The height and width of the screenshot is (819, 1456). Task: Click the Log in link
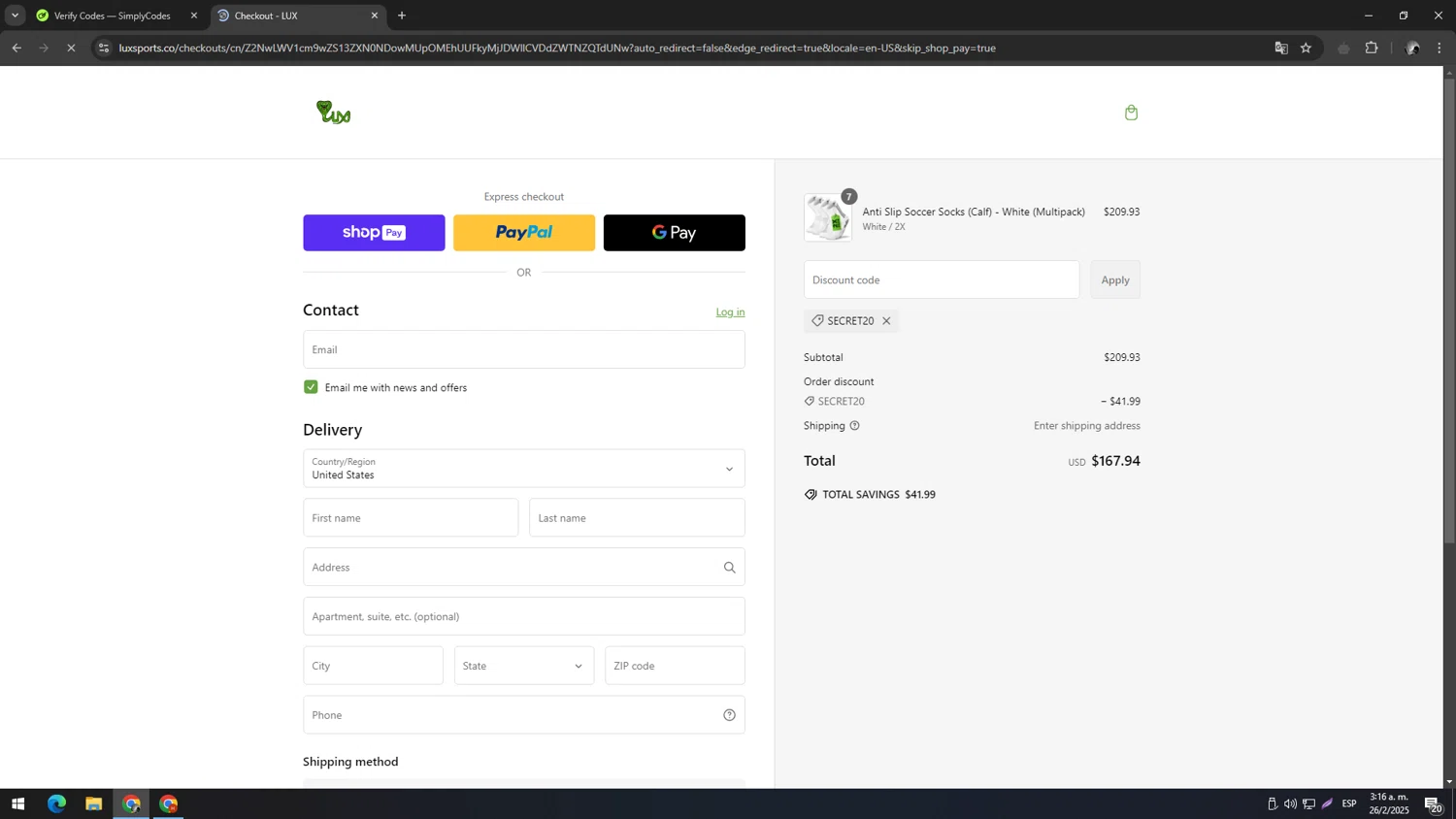pyautogui.click(x=730, y=311)
